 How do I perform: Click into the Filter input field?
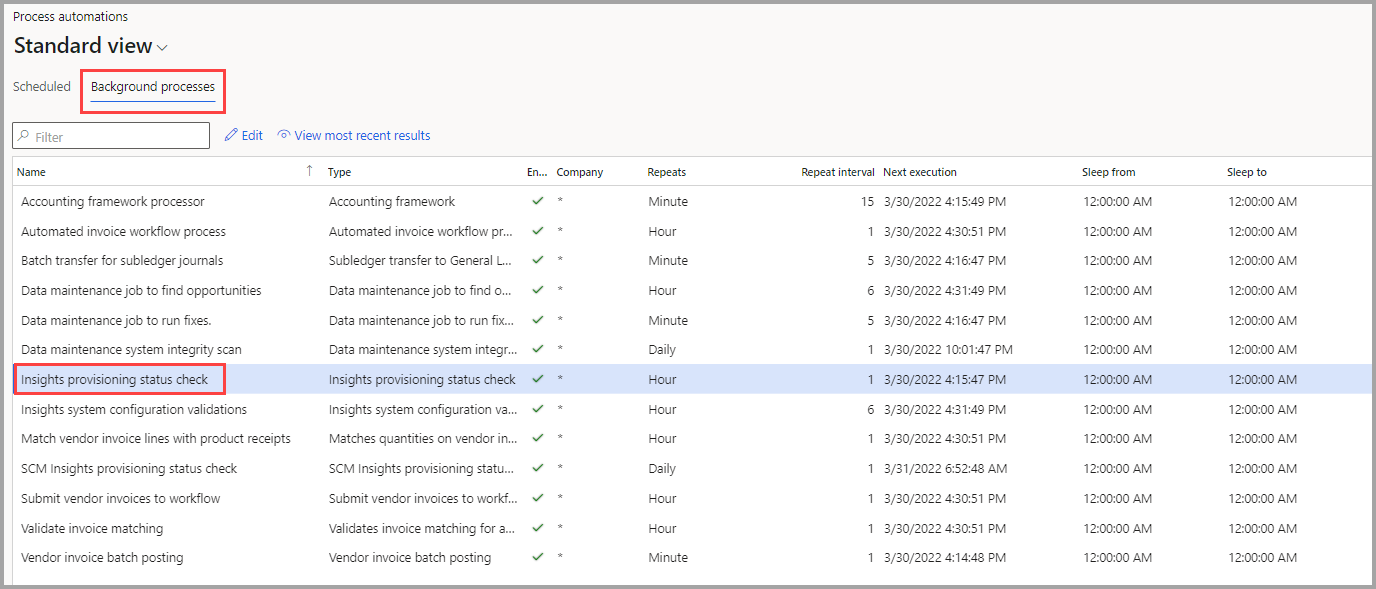coord(111,136)
